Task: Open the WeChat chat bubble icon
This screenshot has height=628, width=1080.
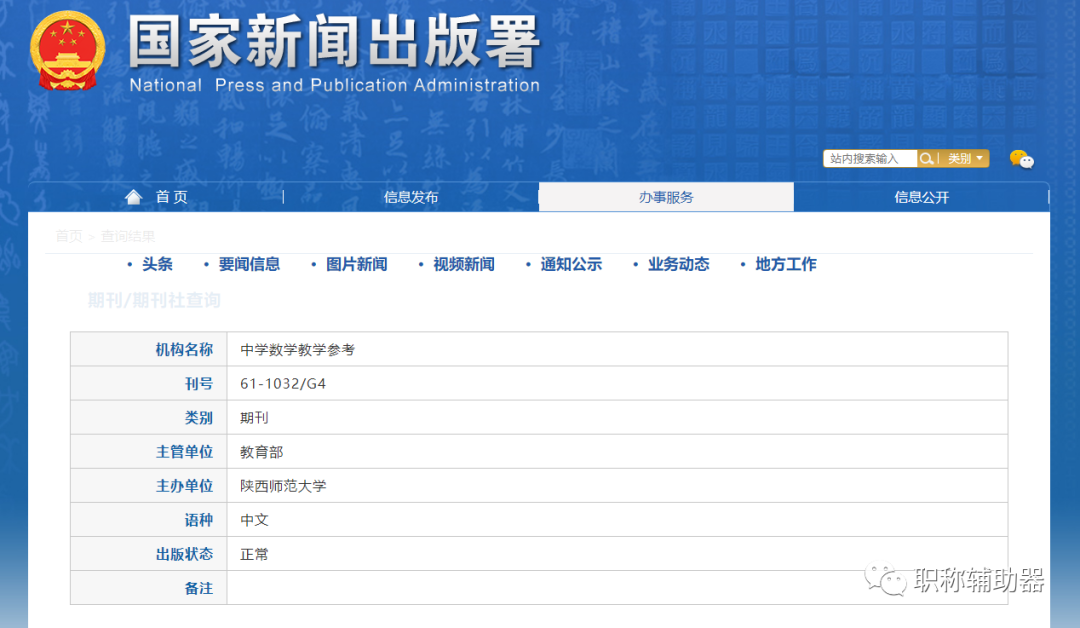Action: tap(1021, 159)
